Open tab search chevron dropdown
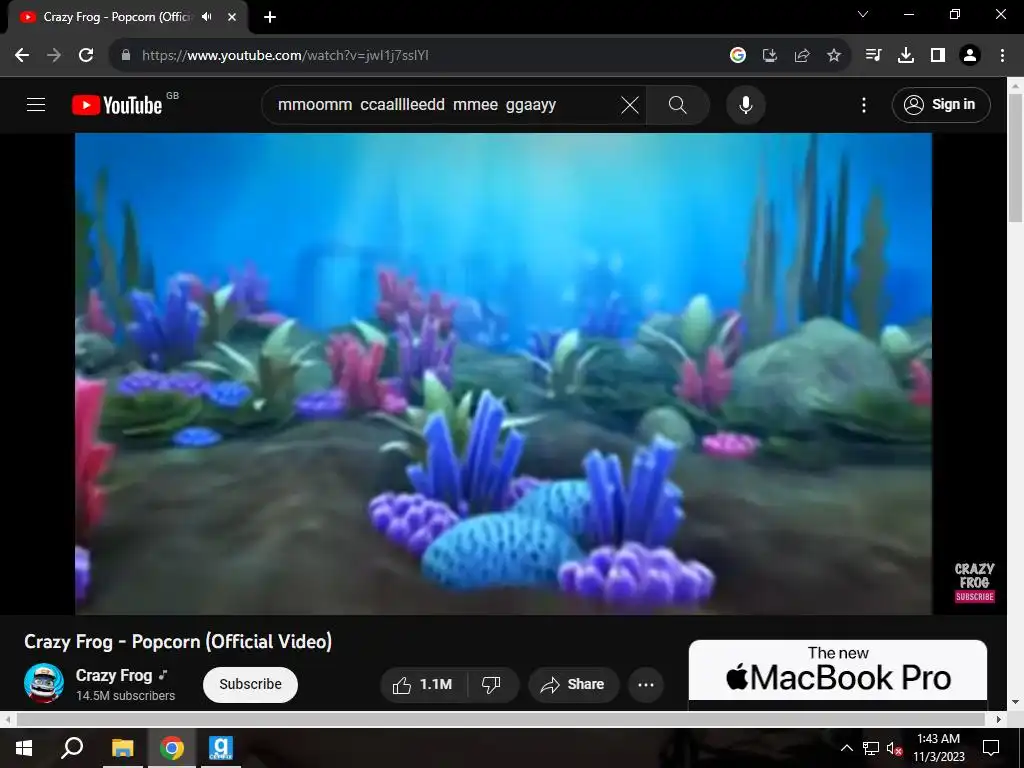Image resolution: width=1024 pixels, height=768 pixels. [x=863, y=14]
